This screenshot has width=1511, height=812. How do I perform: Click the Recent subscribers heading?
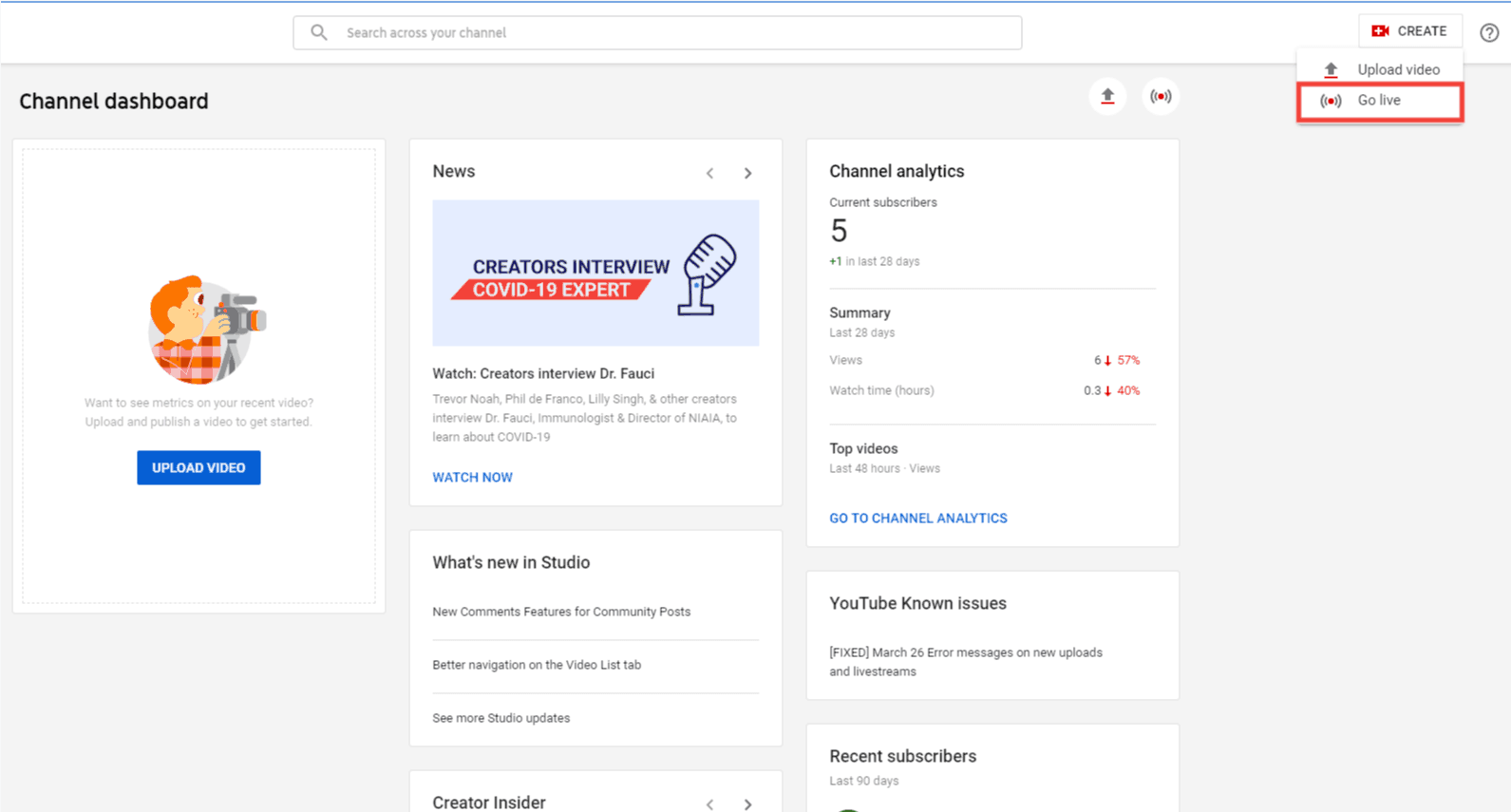pos(902,756)
